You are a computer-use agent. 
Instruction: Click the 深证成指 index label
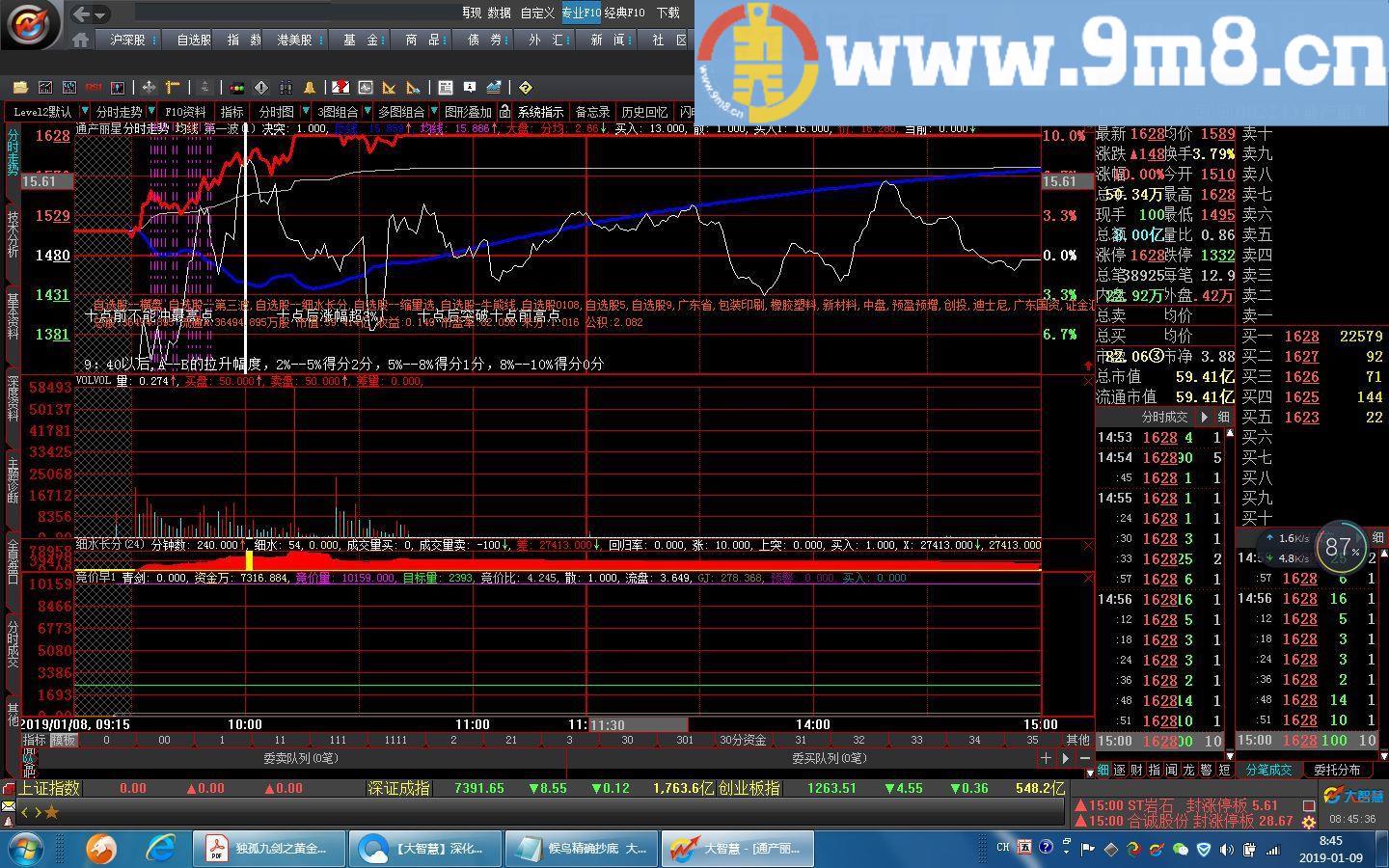coord(398,788)
